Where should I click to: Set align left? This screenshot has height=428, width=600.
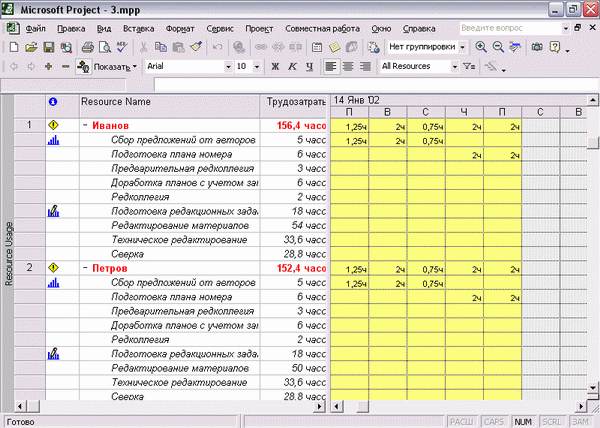coord(331,67)
